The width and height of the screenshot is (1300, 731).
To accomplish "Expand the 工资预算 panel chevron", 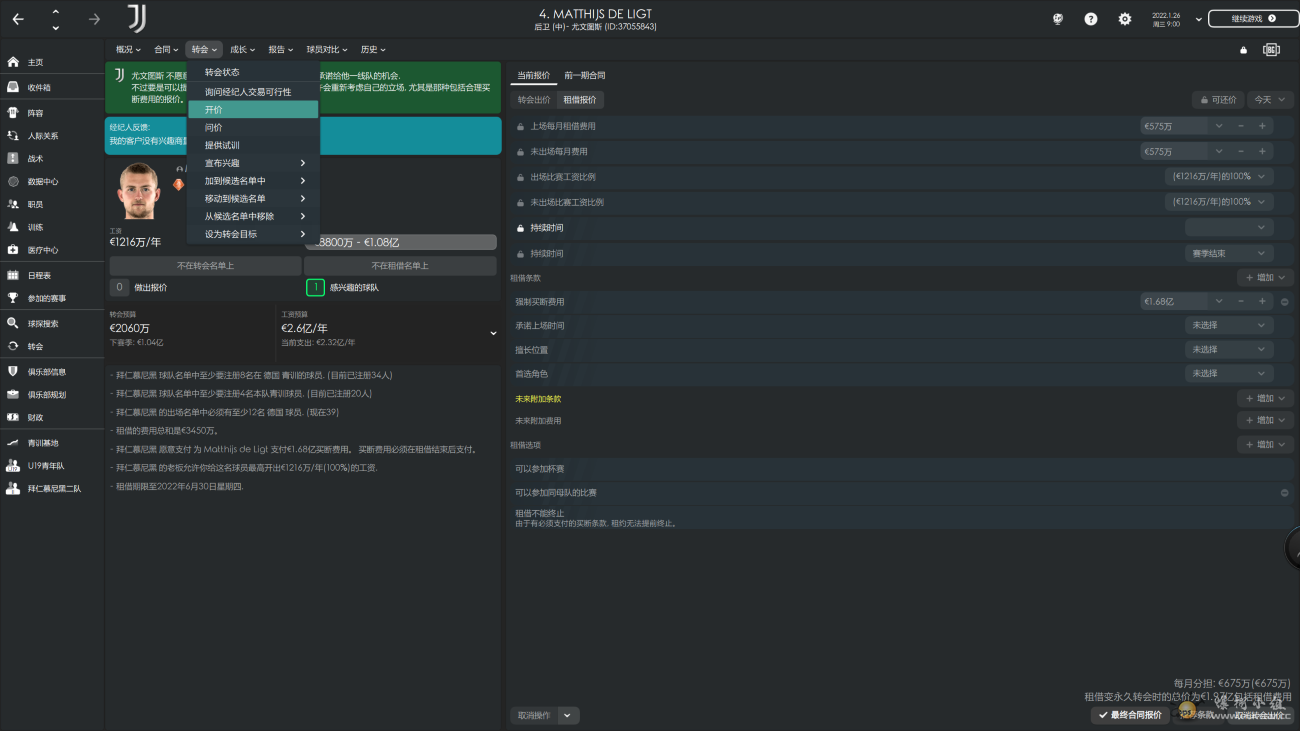I will (x=493, y=333).
